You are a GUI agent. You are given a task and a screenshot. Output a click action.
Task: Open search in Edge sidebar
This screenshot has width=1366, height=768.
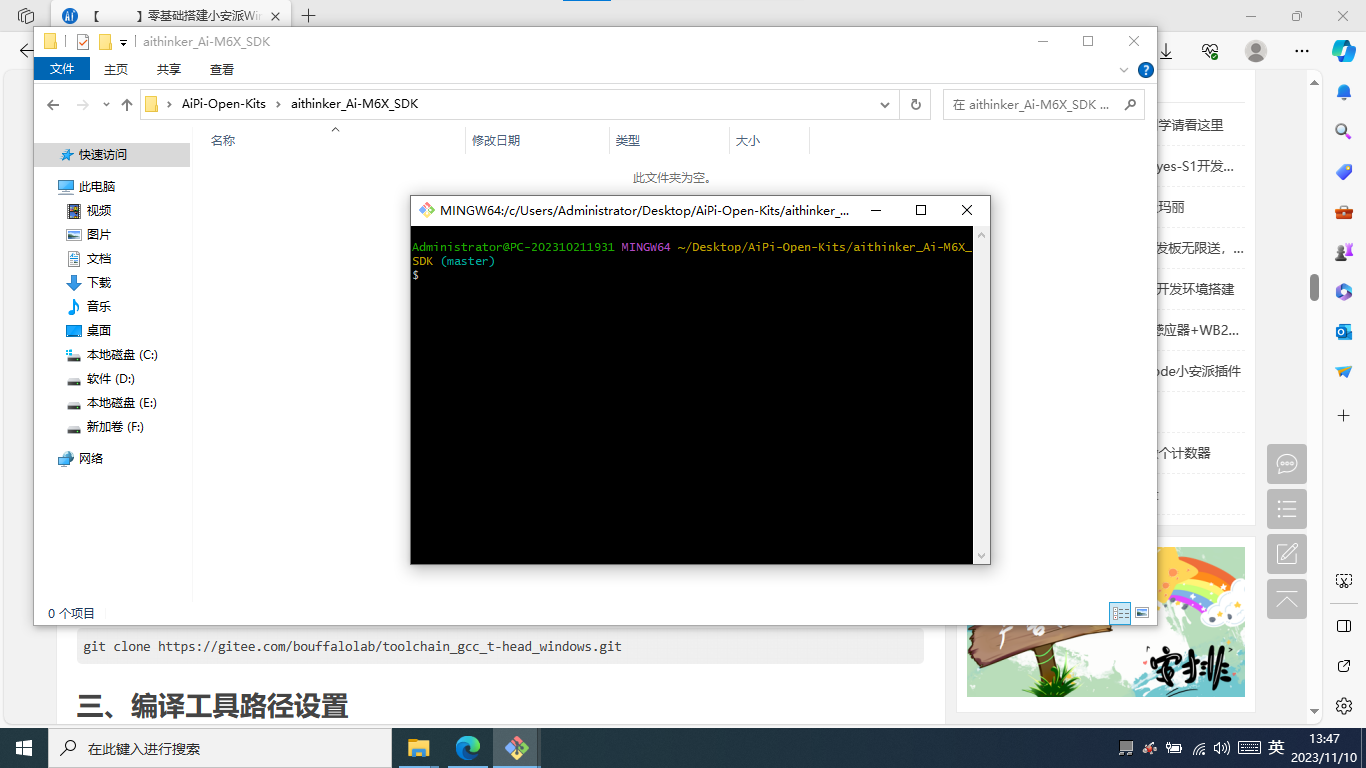tap(1344, 131)
